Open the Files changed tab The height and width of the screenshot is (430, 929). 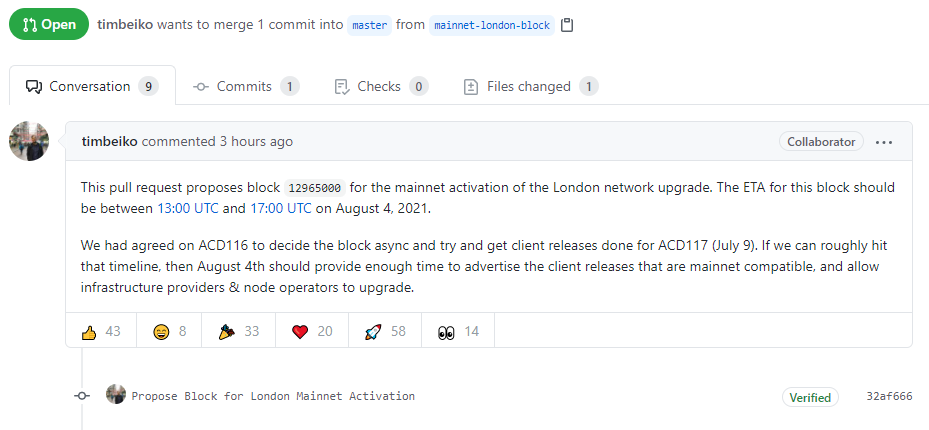coord(530,87)
